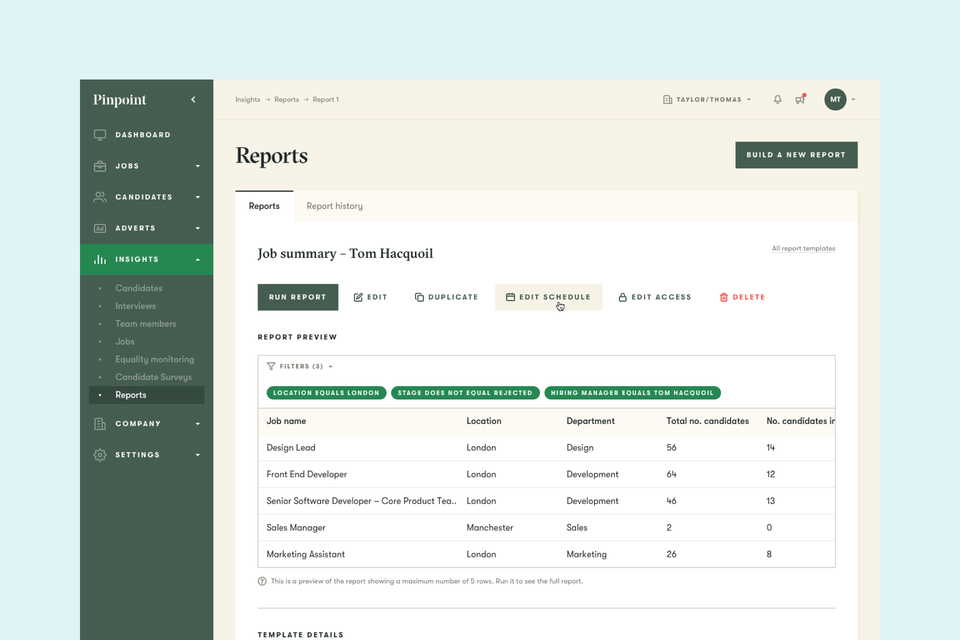Click the Duplicate button label
This screenshot has width=960, height=640.
tap(453, 297)
